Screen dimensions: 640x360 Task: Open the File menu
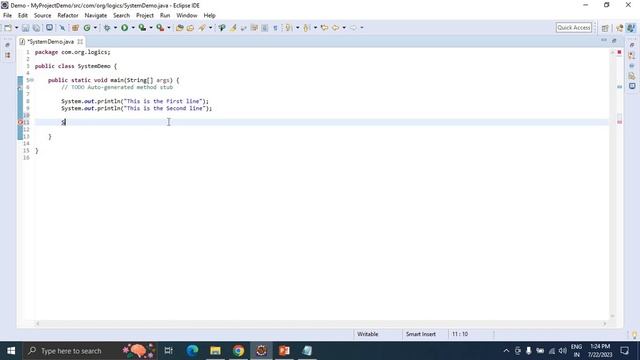7,16
